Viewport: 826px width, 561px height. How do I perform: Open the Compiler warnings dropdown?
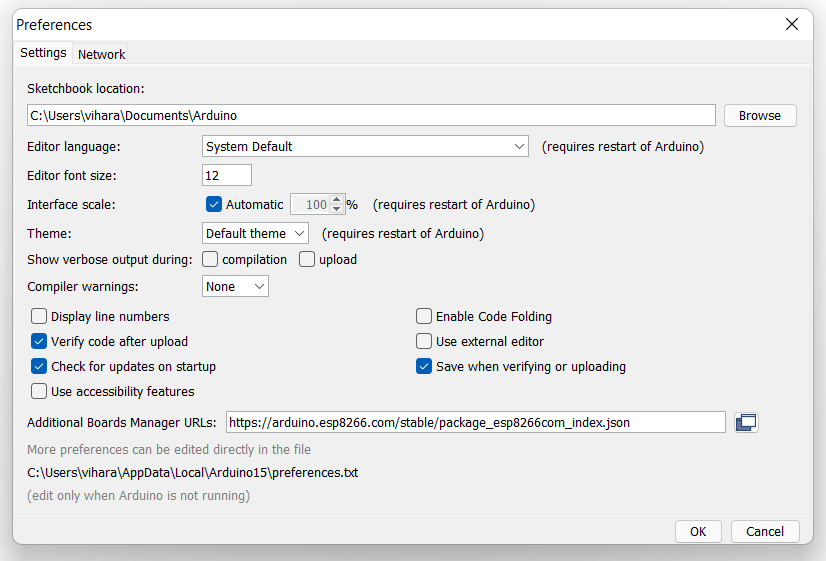[x=235, y=286]
